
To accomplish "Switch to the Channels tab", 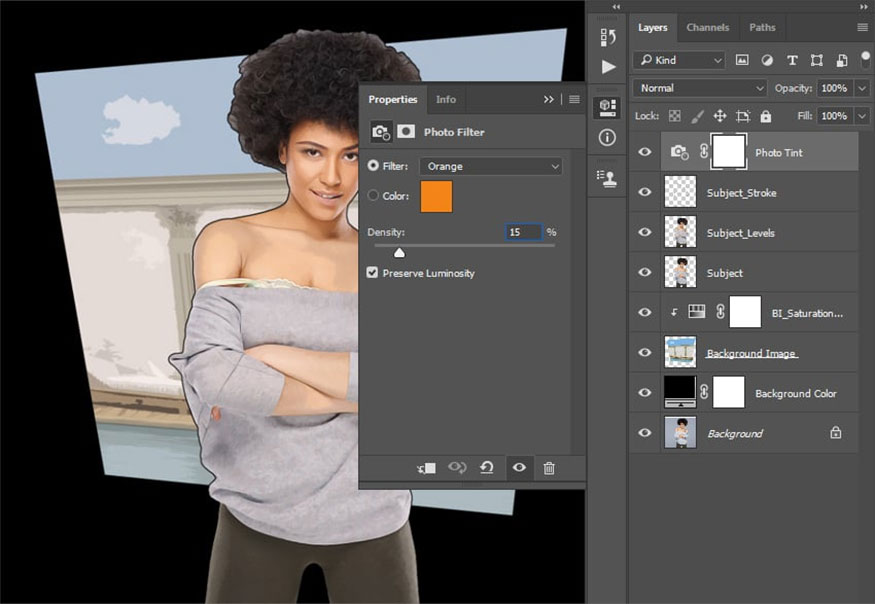I will 708,27.
